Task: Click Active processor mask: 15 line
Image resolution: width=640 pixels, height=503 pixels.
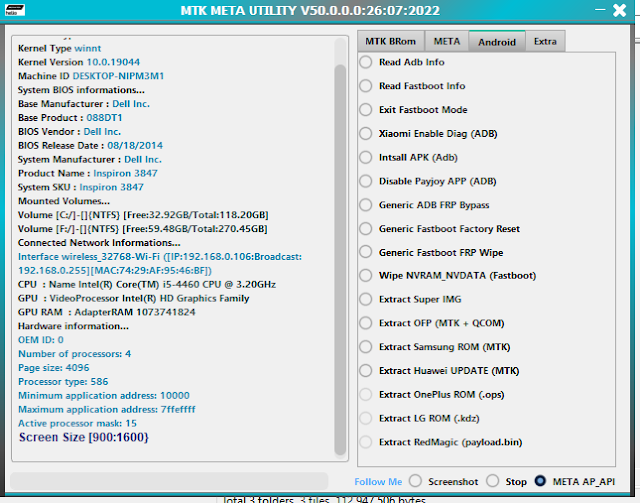Action: (x=77, y=423)
